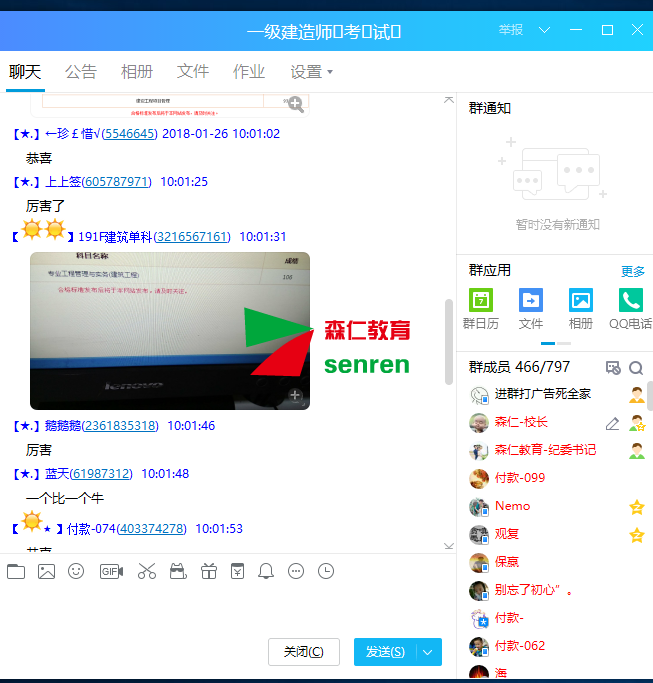Open the emoji smiley picker
653x683 pixels.
click(x=76, y=571)
